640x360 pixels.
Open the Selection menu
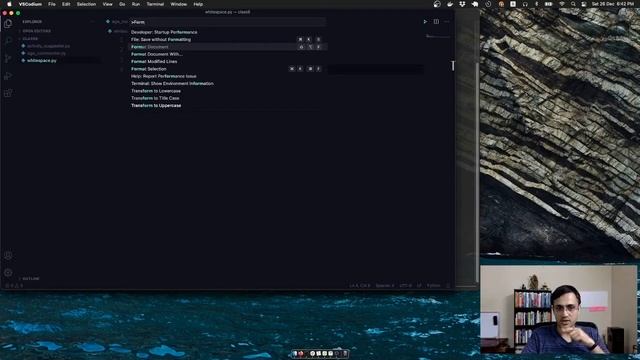[86, 4]
